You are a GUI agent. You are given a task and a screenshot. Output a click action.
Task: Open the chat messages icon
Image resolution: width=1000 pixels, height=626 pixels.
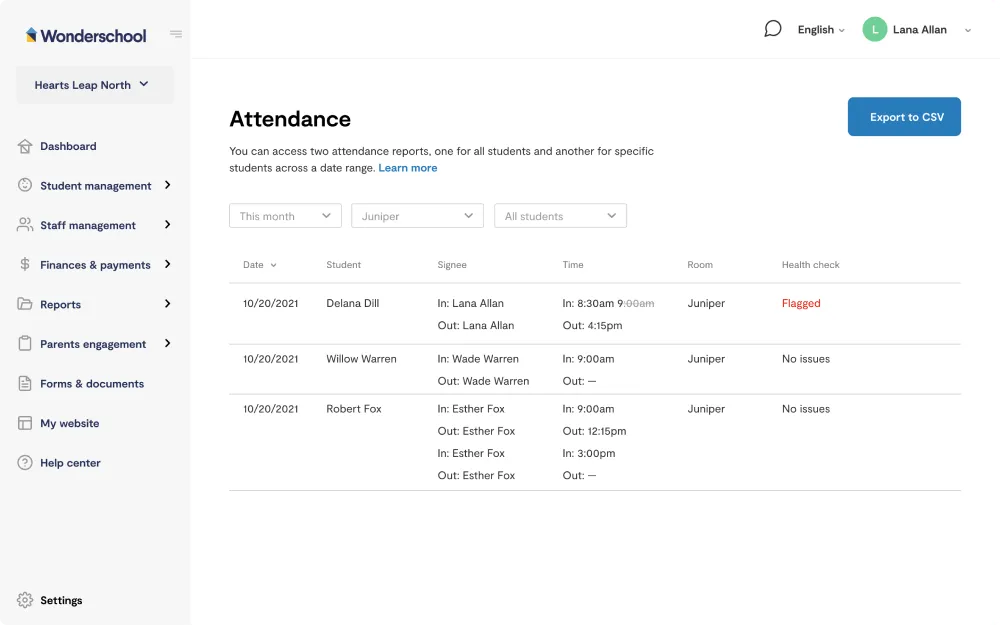(772, 29)
